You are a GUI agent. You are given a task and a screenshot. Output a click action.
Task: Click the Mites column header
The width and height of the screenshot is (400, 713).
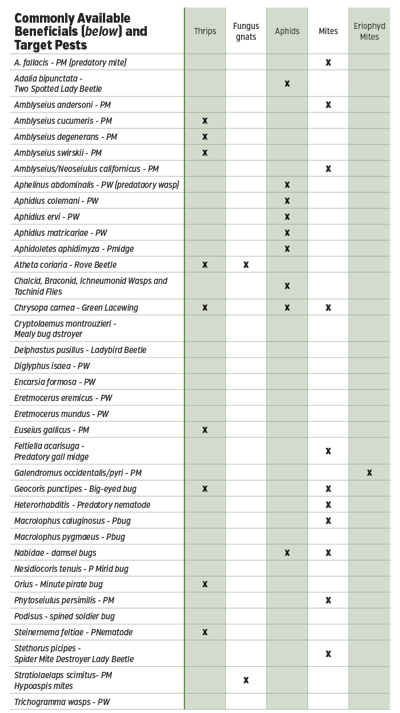point(328,31)
